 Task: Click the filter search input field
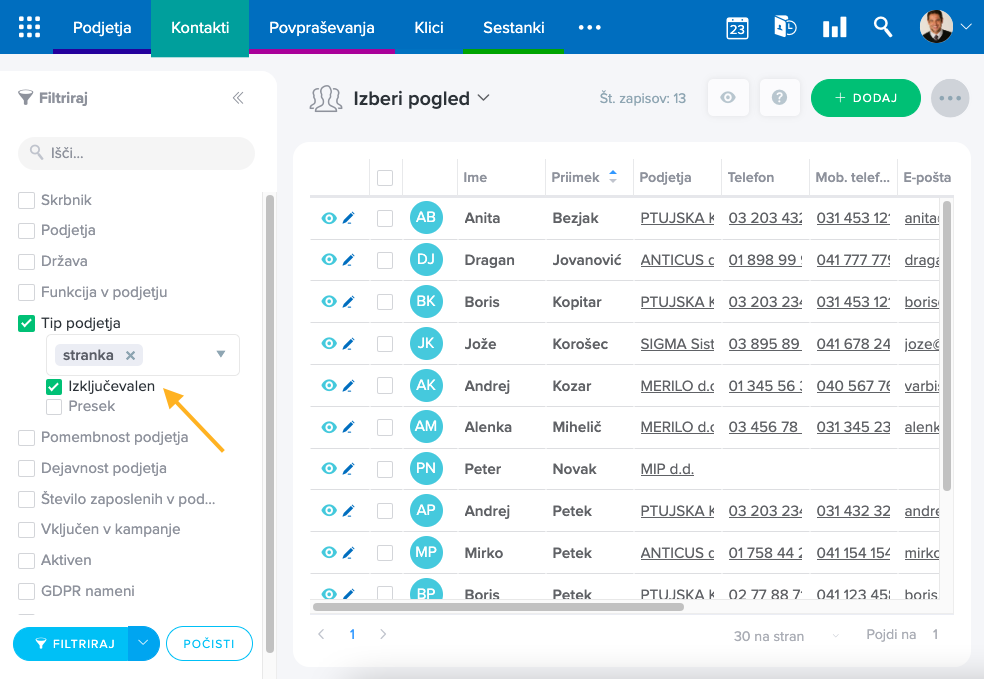(136, 154)
